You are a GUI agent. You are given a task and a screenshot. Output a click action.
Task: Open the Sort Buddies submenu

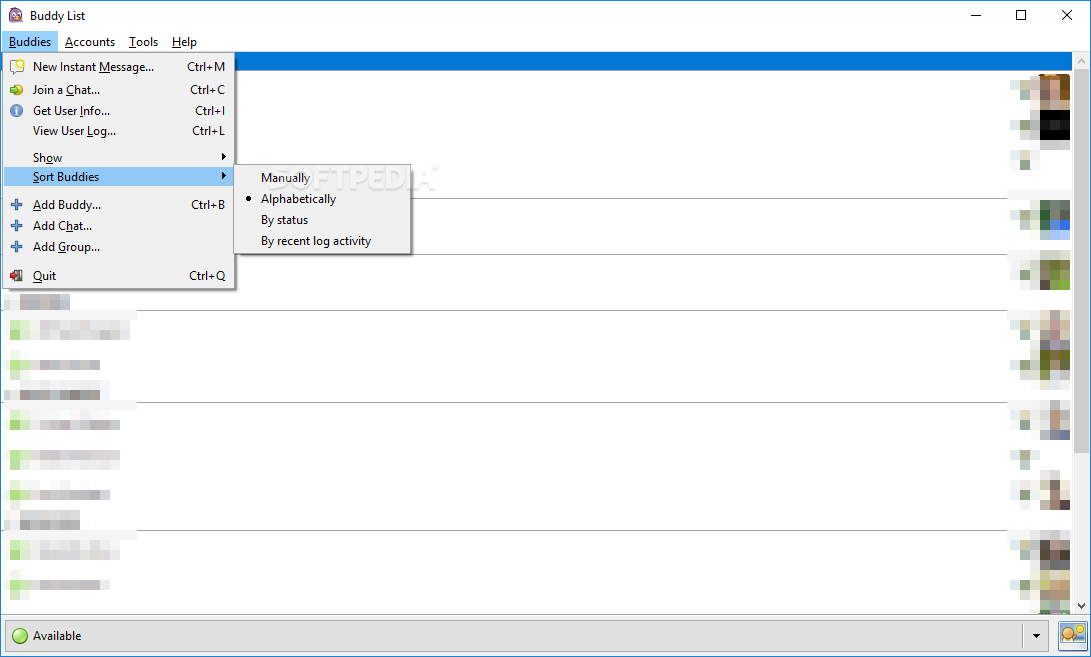[118, 177]
